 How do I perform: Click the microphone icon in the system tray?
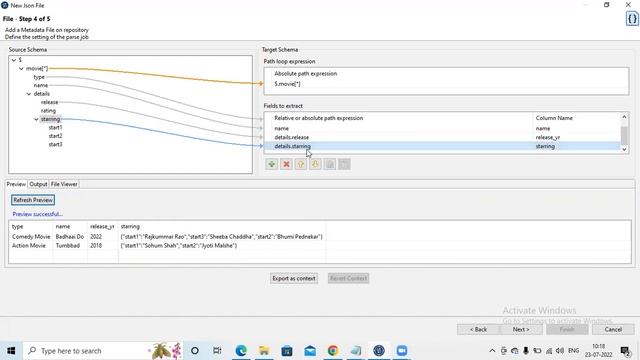tap(526, 351)
